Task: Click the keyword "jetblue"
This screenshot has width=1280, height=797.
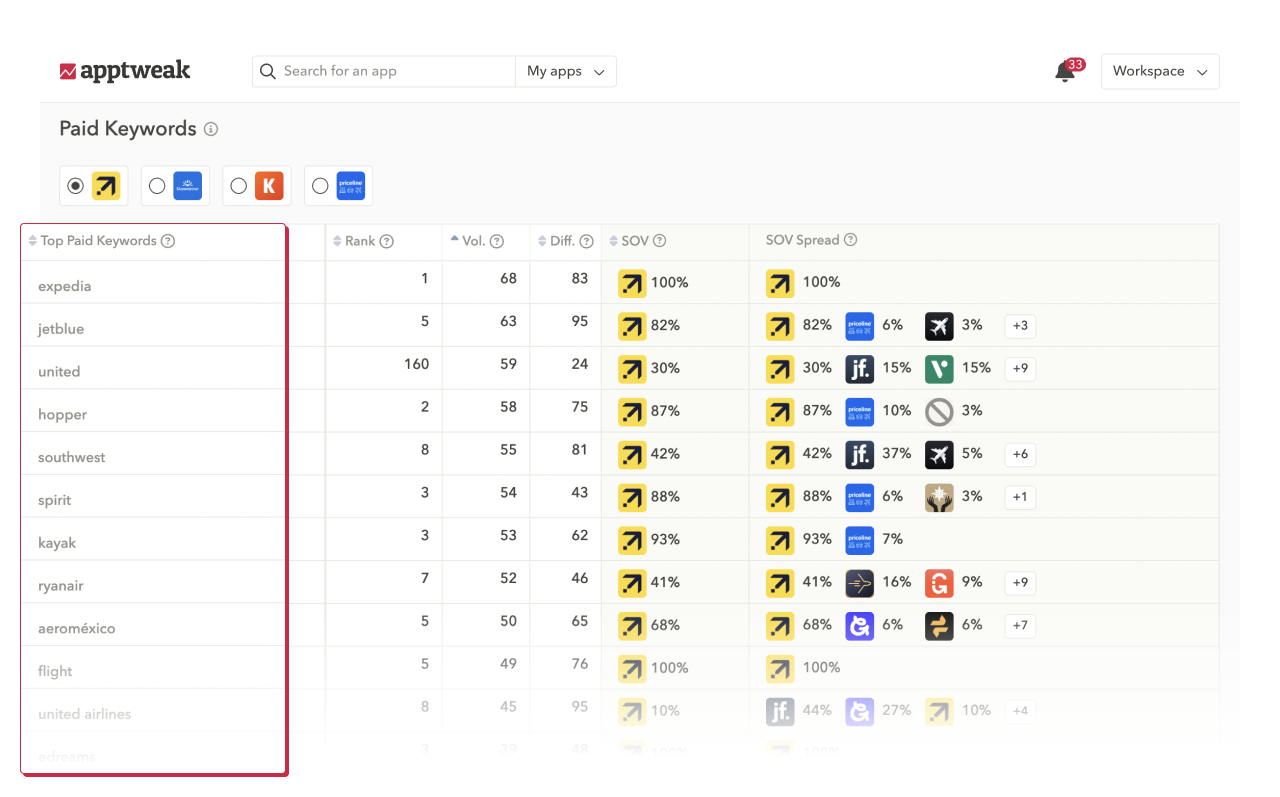Action: [x=61, y=329]
